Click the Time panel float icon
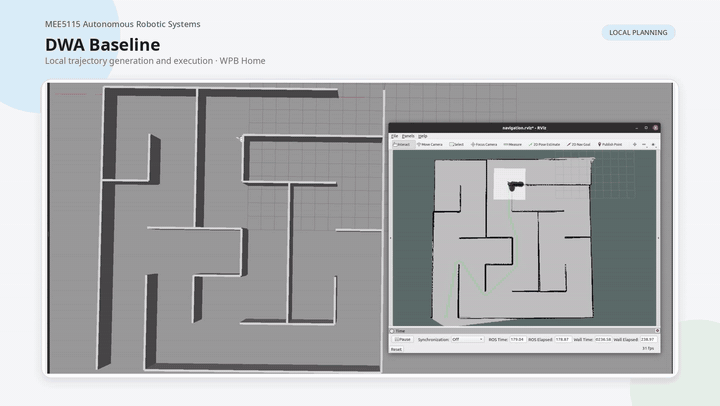Image resolution: width=720 pixels, height=406 pixels. (x=392, y=331)
